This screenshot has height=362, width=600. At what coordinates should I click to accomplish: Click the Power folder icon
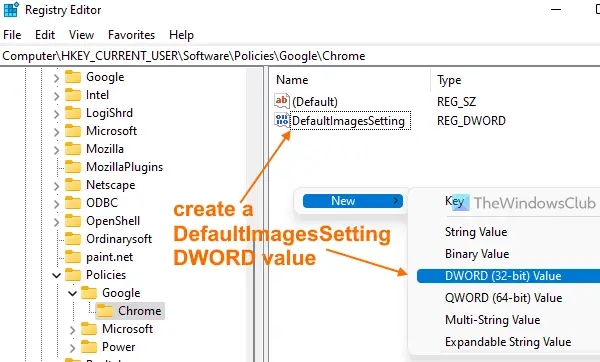point(89,347)
